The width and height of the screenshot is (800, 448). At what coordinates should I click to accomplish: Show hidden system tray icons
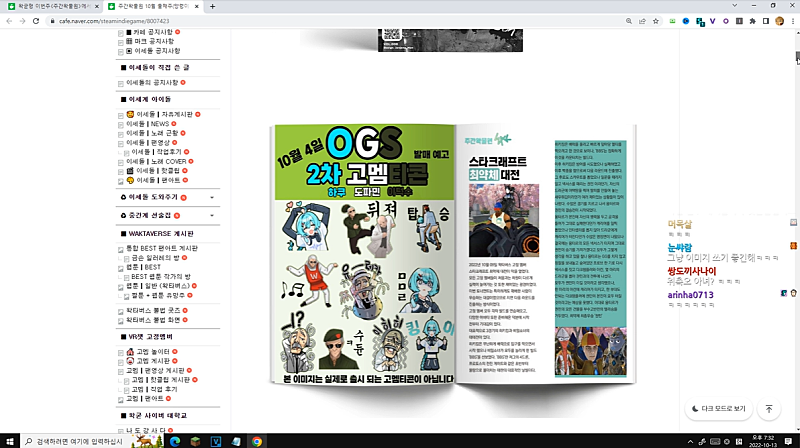(690, 442)
